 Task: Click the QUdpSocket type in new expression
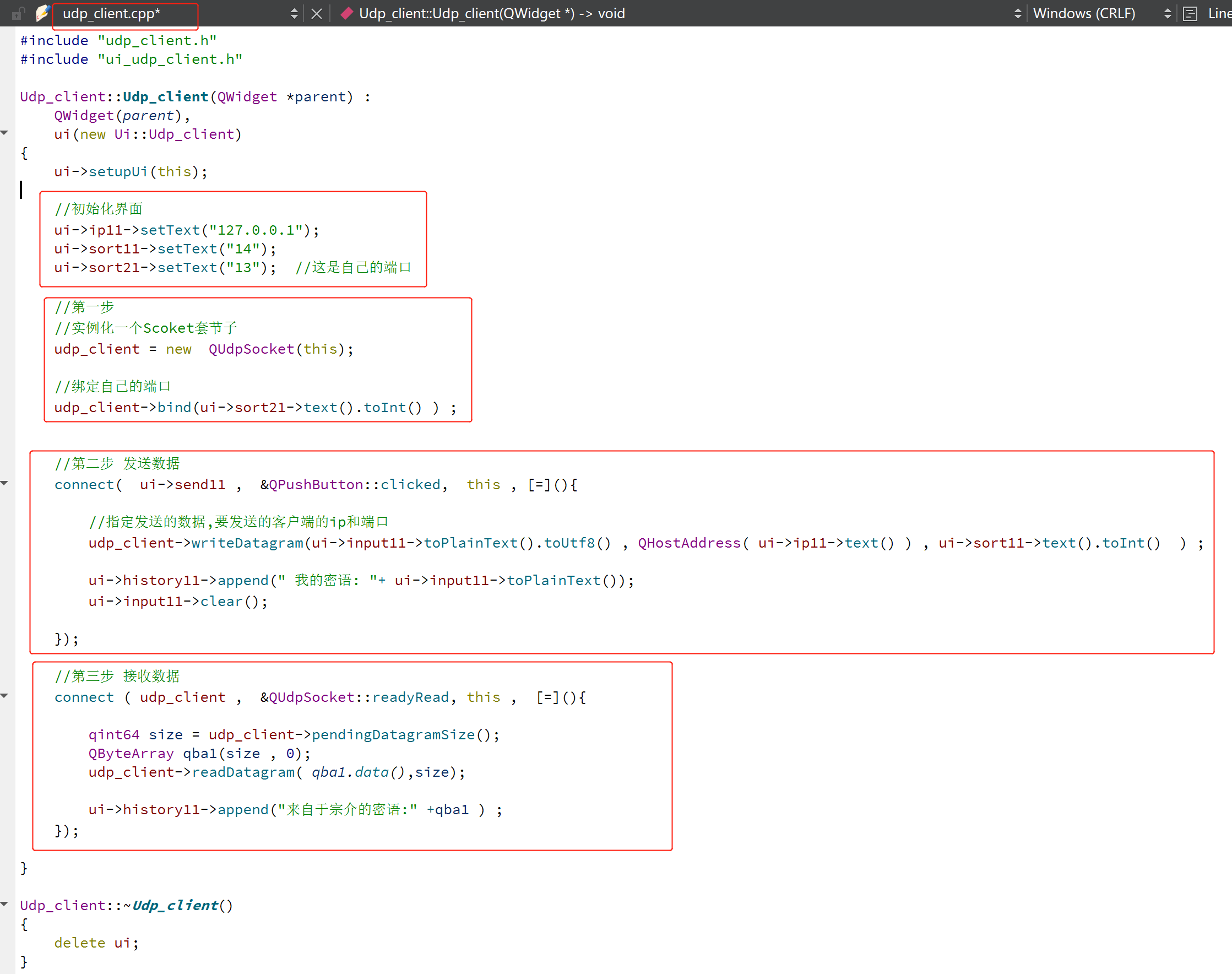click(x=251, y=349)
